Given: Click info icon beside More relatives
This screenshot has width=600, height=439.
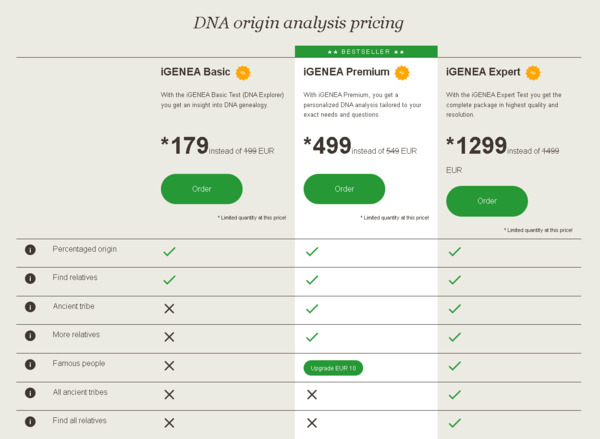Looking at the screenshot, I should (x=30, y=336).
